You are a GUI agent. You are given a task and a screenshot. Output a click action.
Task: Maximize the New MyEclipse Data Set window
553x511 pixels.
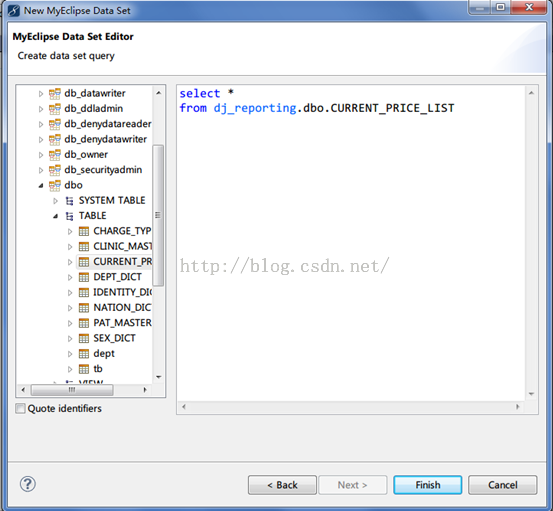coord(500,7)
